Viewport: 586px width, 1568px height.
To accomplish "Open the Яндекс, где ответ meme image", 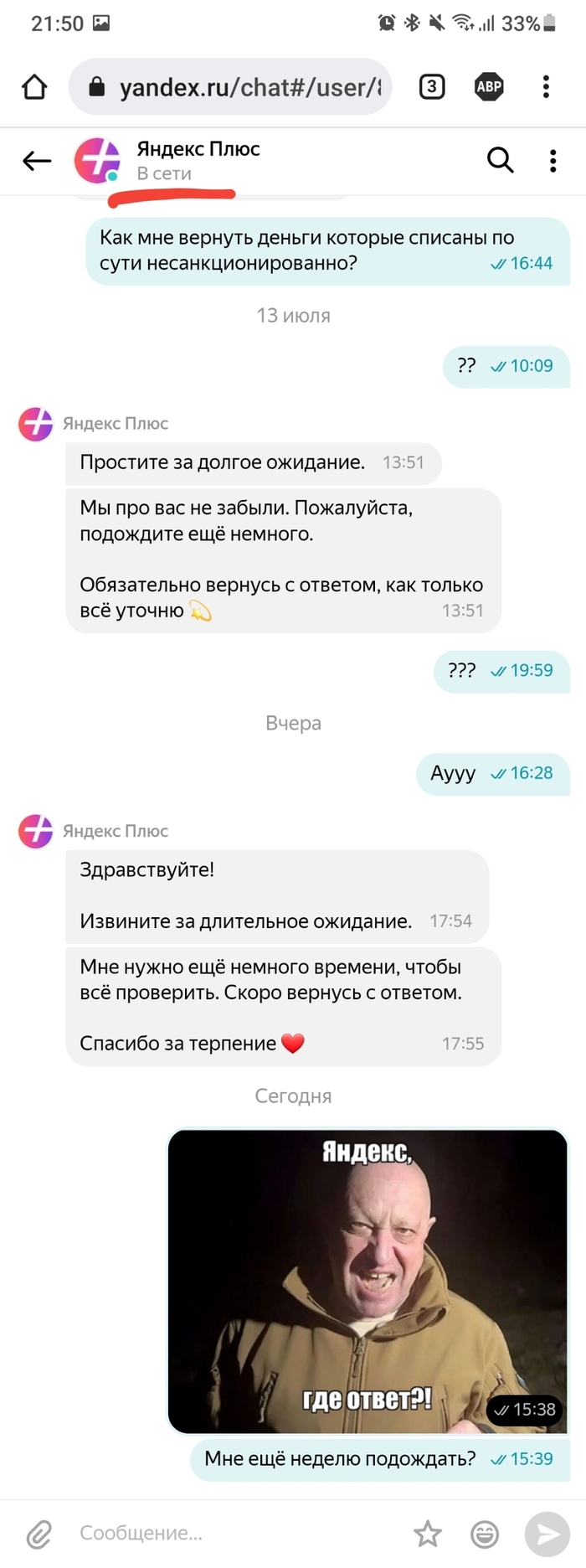I will [368, 1282].
